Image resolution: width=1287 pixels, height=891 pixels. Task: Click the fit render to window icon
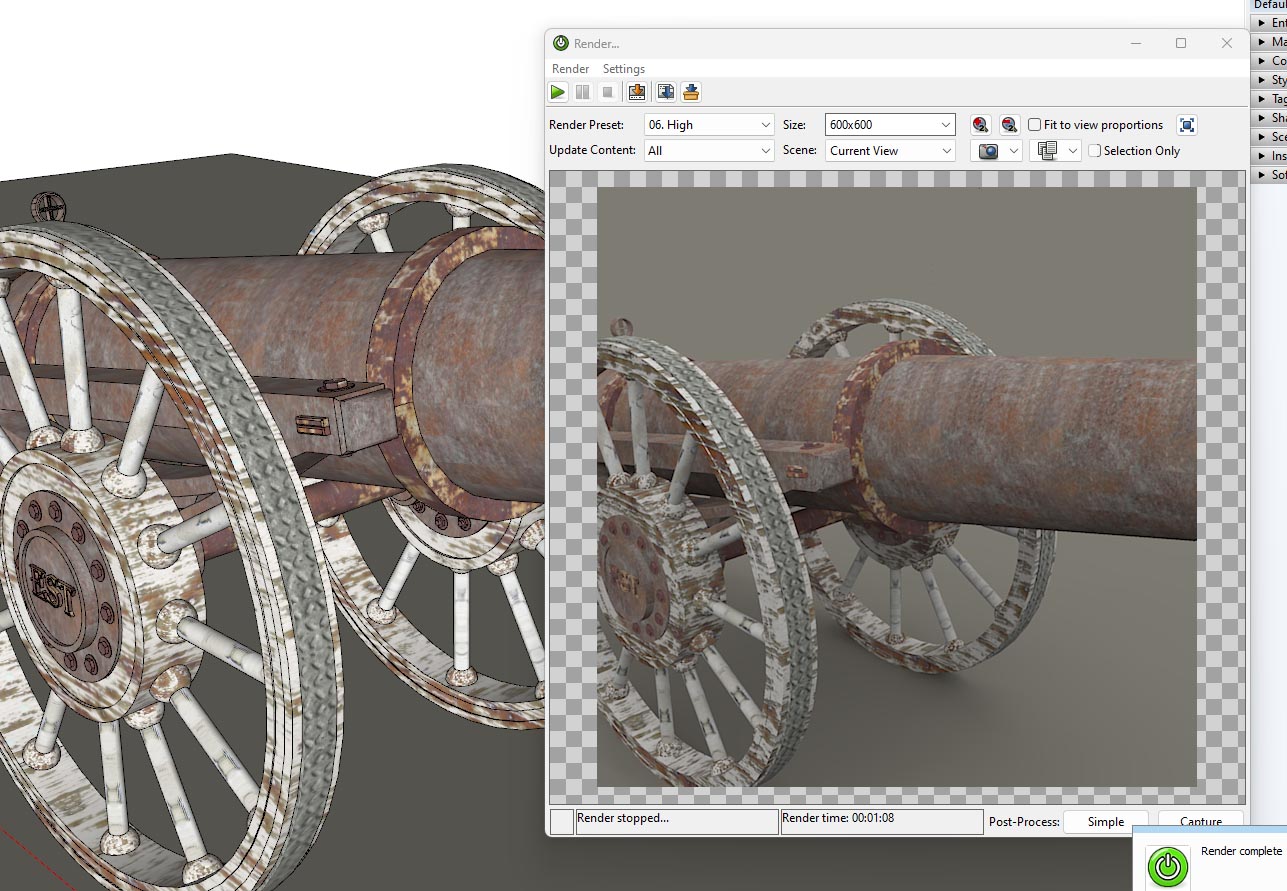click(x=1187, y=125)
